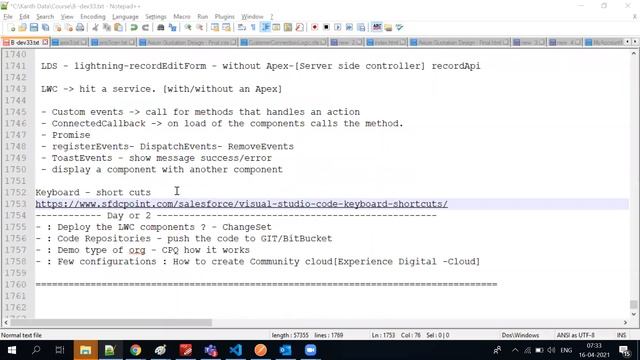Zoom out using the toolbar icon

click(200, 27)
